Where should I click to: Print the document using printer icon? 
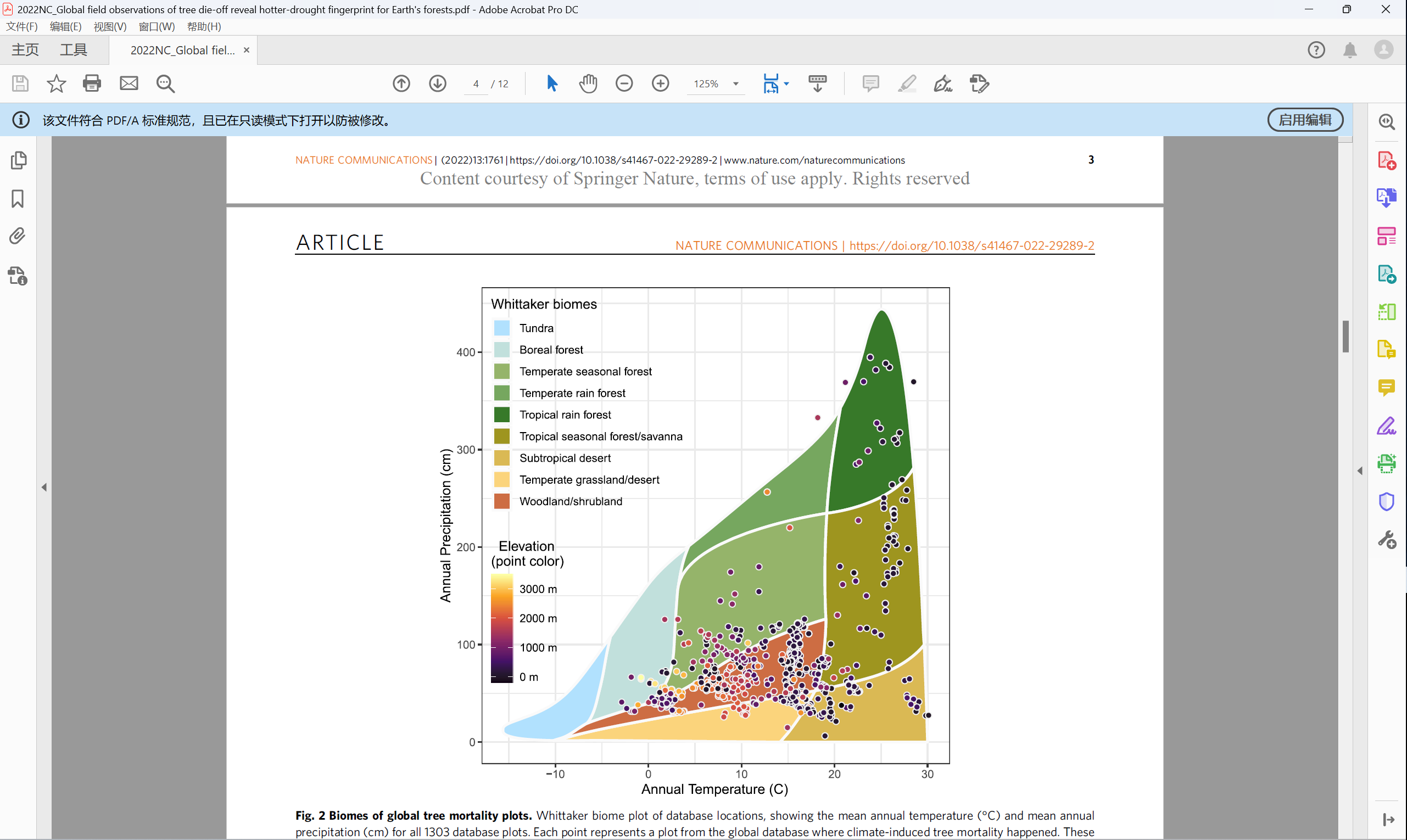click(x=92, y=84)
